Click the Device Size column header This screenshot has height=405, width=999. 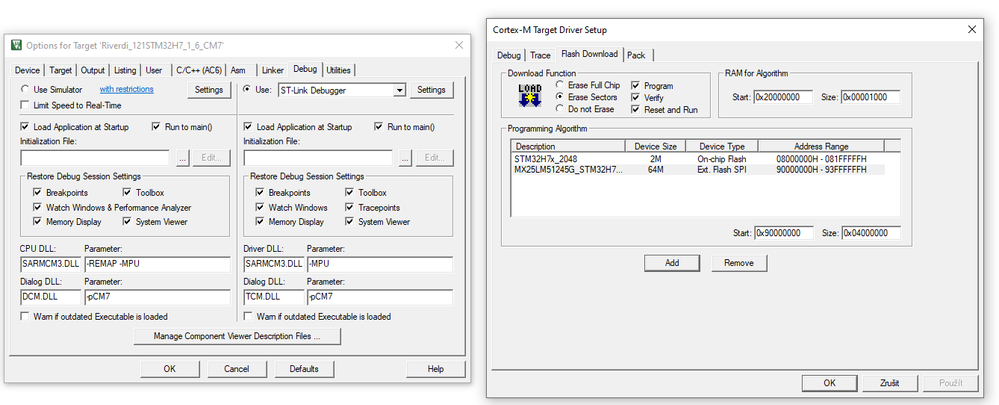[x=656, y=146]
